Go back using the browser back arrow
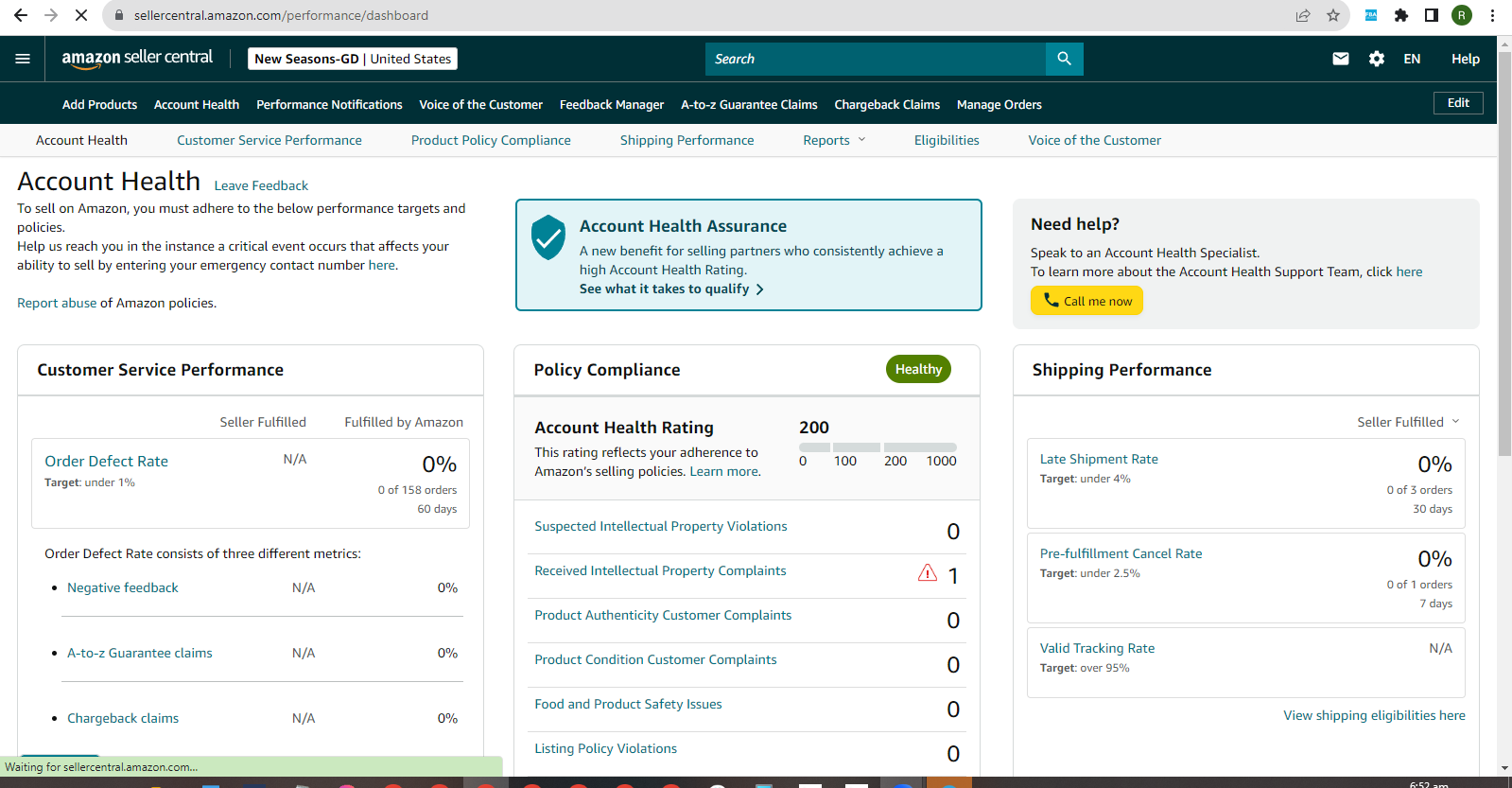The image size is (1512, 788). click(x=21, y=15)
